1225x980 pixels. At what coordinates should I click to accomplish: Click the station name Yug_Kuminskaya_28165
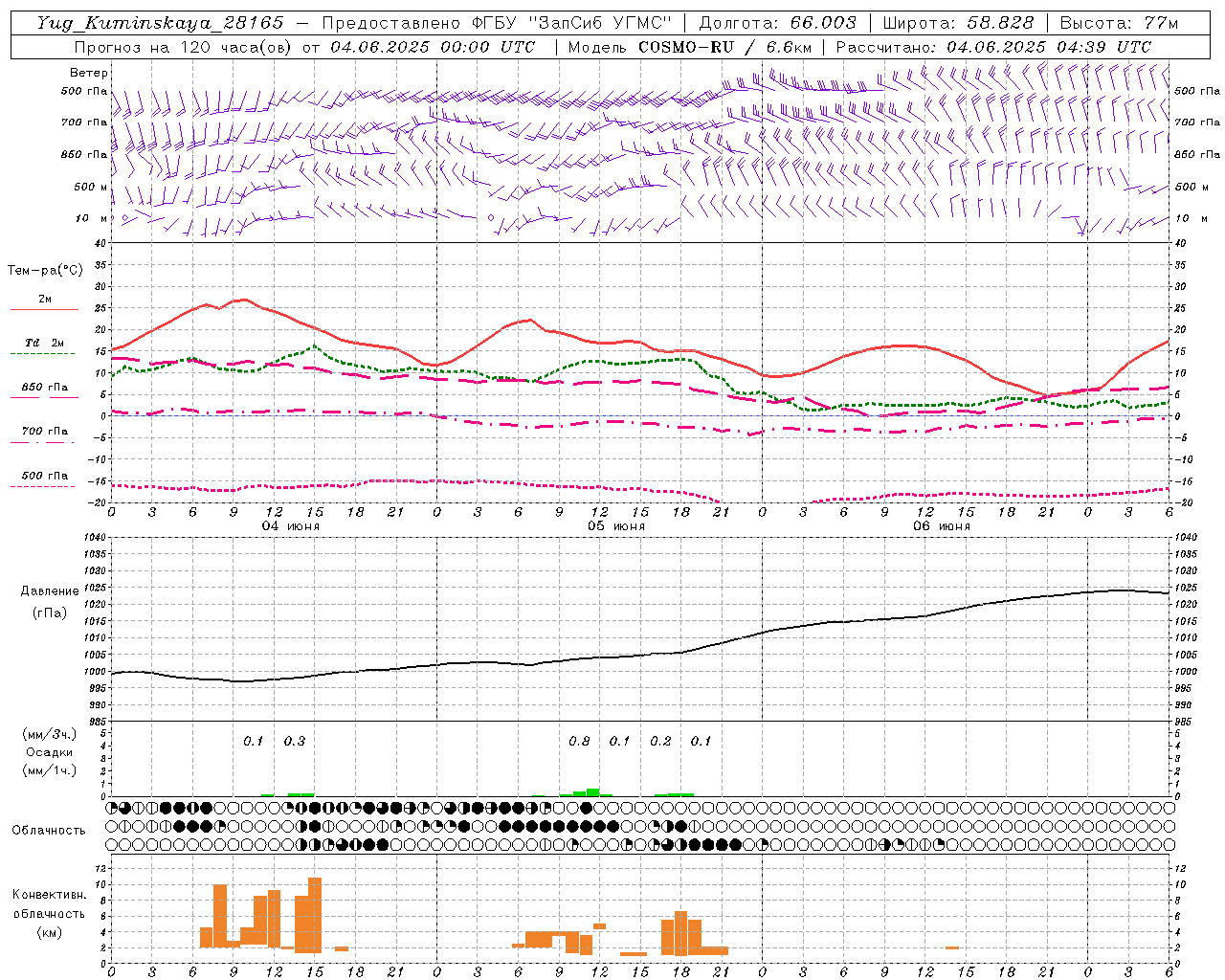[160, 23]
